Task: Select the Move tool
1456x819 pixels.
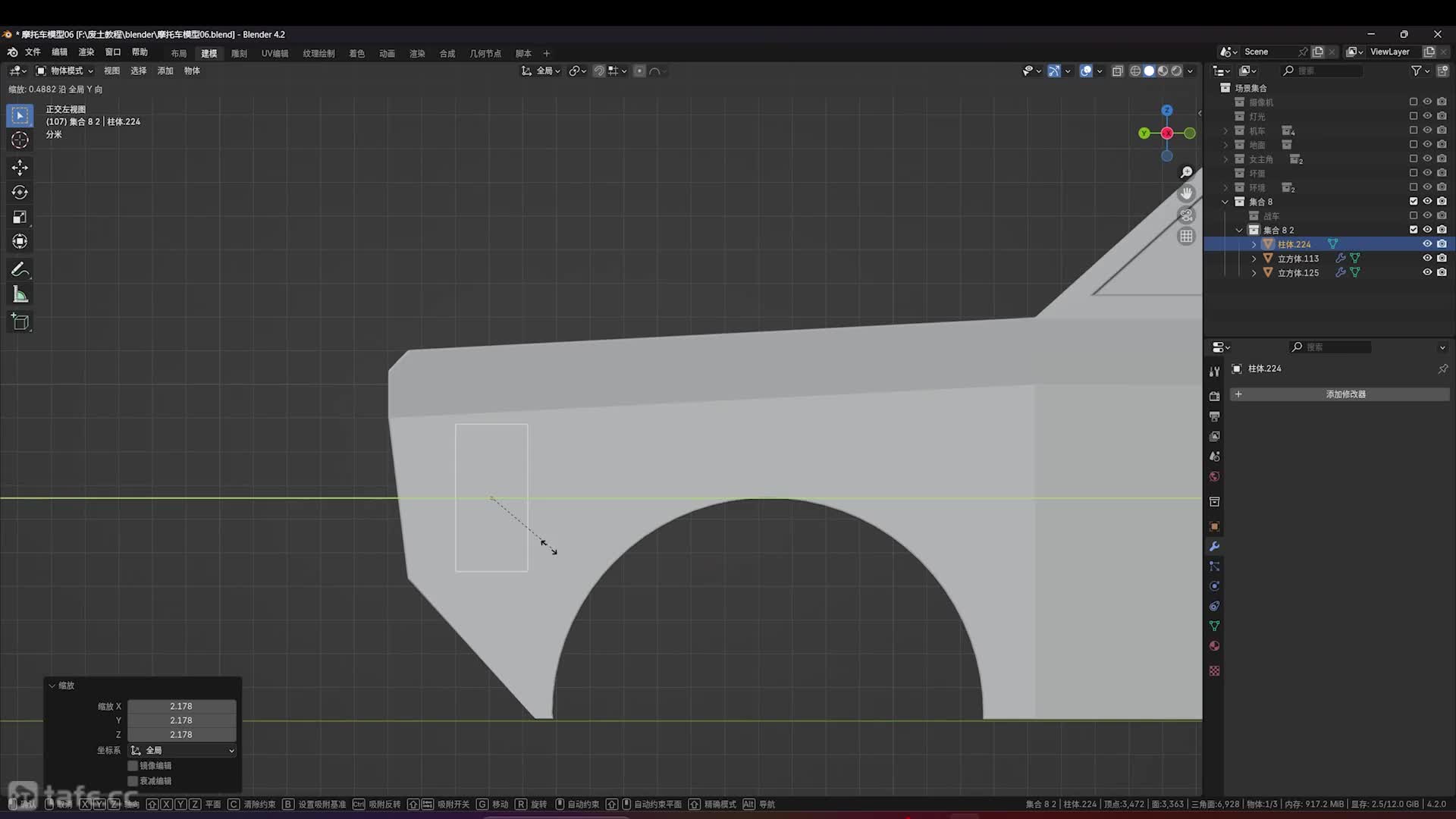Action: tap(20, 167)
